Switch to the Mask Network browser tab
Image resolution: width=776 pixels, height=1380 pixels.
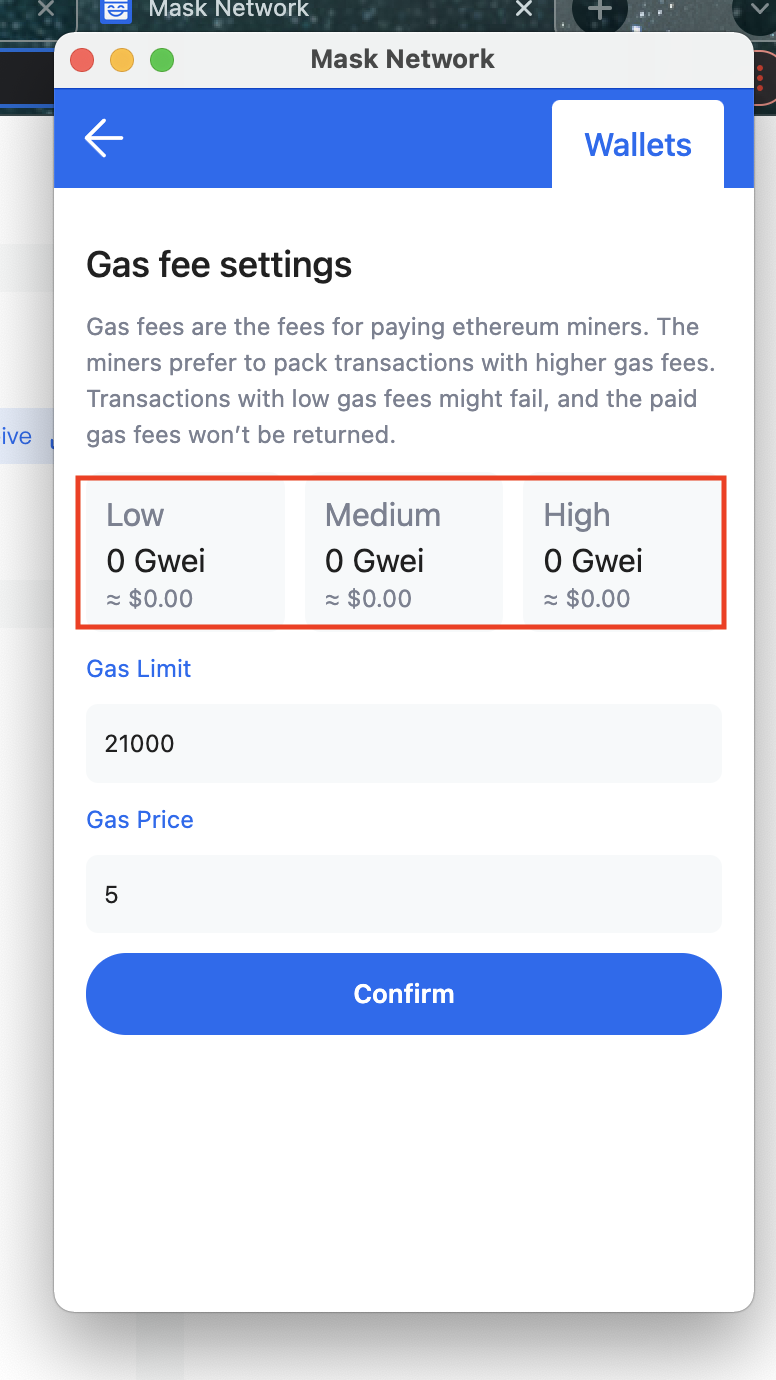(x=300, y=10)
